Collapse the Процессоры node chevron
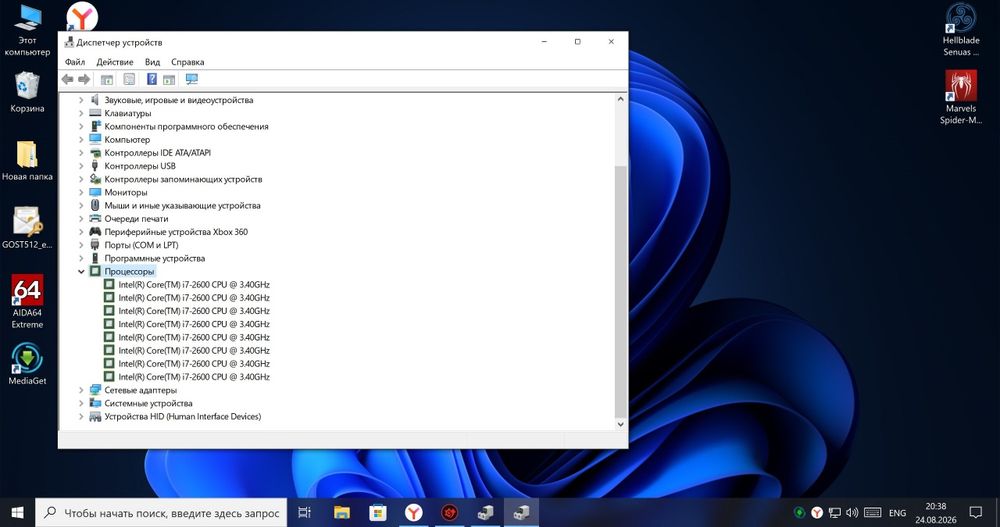The height and width of the screenshot is (527, 1000). pos(81,272)
